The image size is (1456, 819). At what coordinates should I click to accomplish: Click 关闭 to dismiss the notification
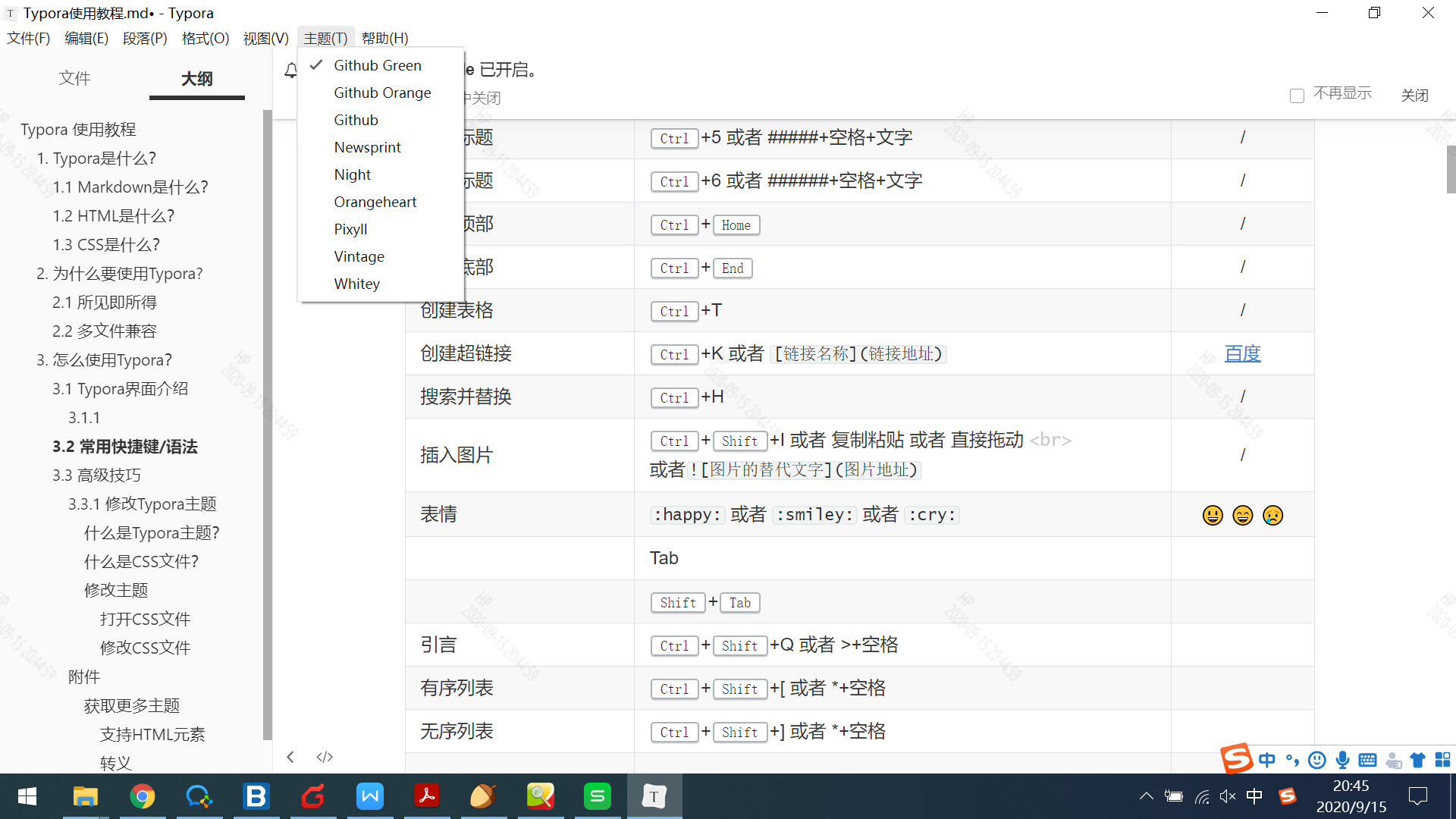(x=1414, y=95)
